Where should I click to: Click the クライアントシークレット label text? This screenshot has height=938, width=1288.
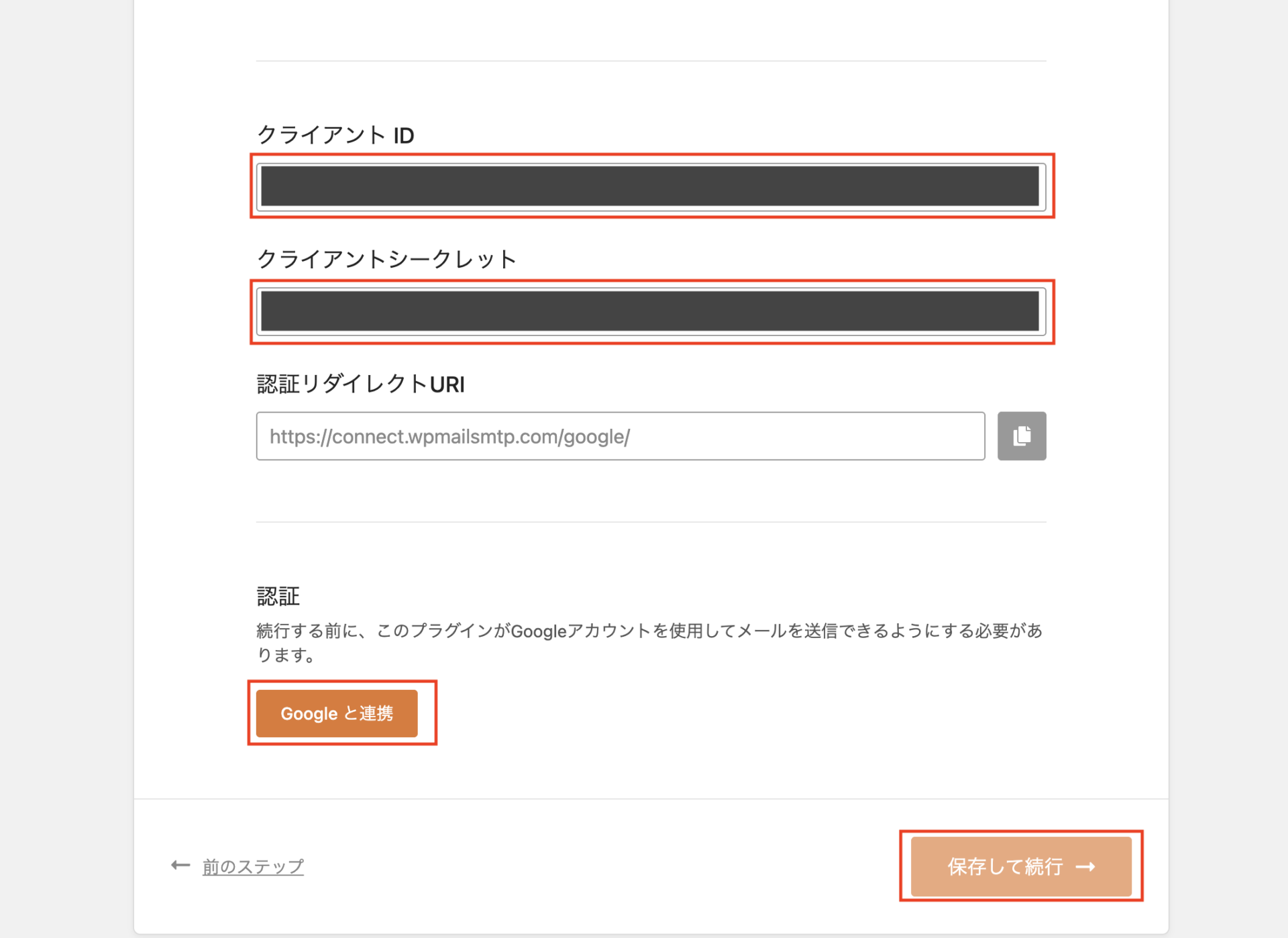pos(386,260)
